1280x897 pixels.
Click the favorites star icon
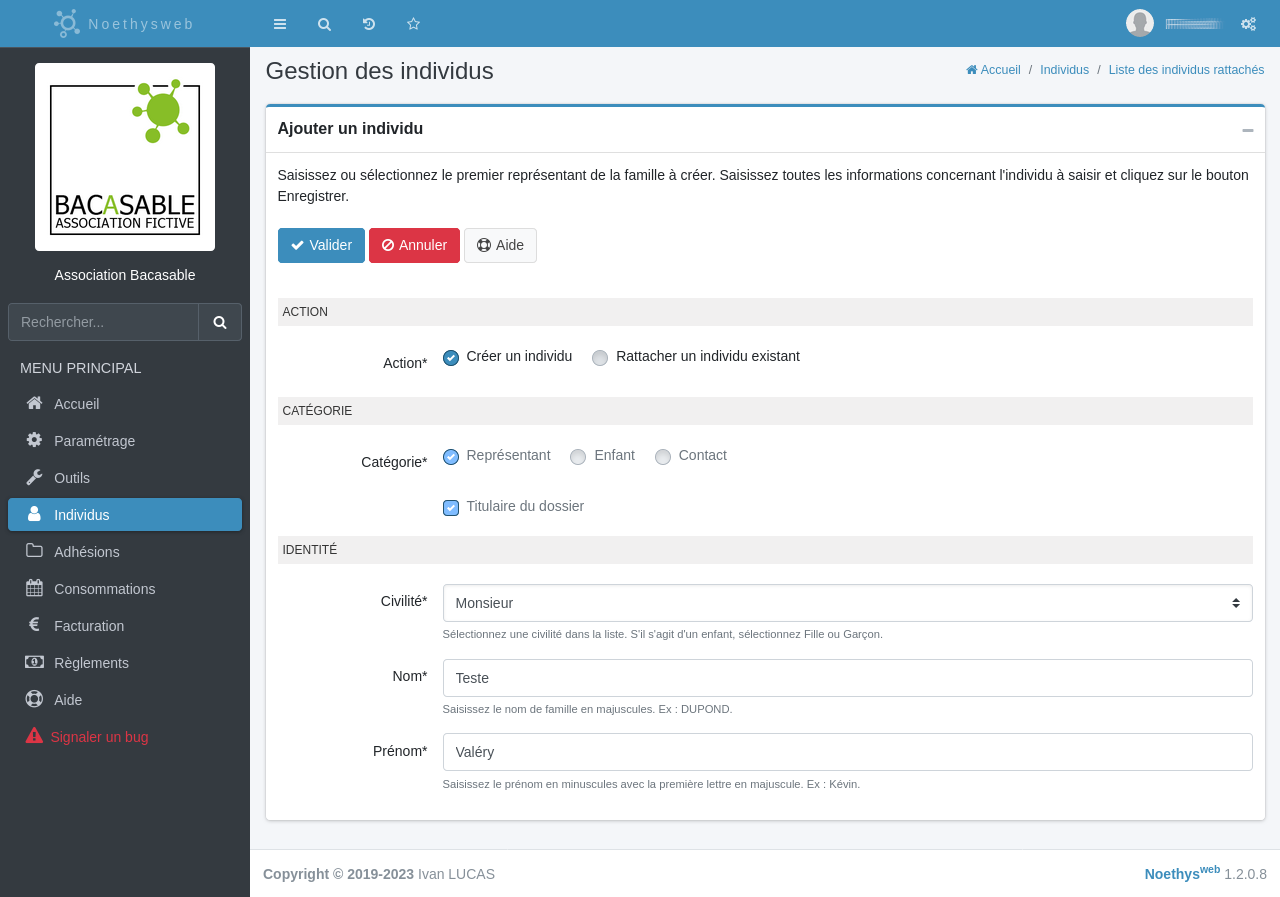[x=413, y=24]
